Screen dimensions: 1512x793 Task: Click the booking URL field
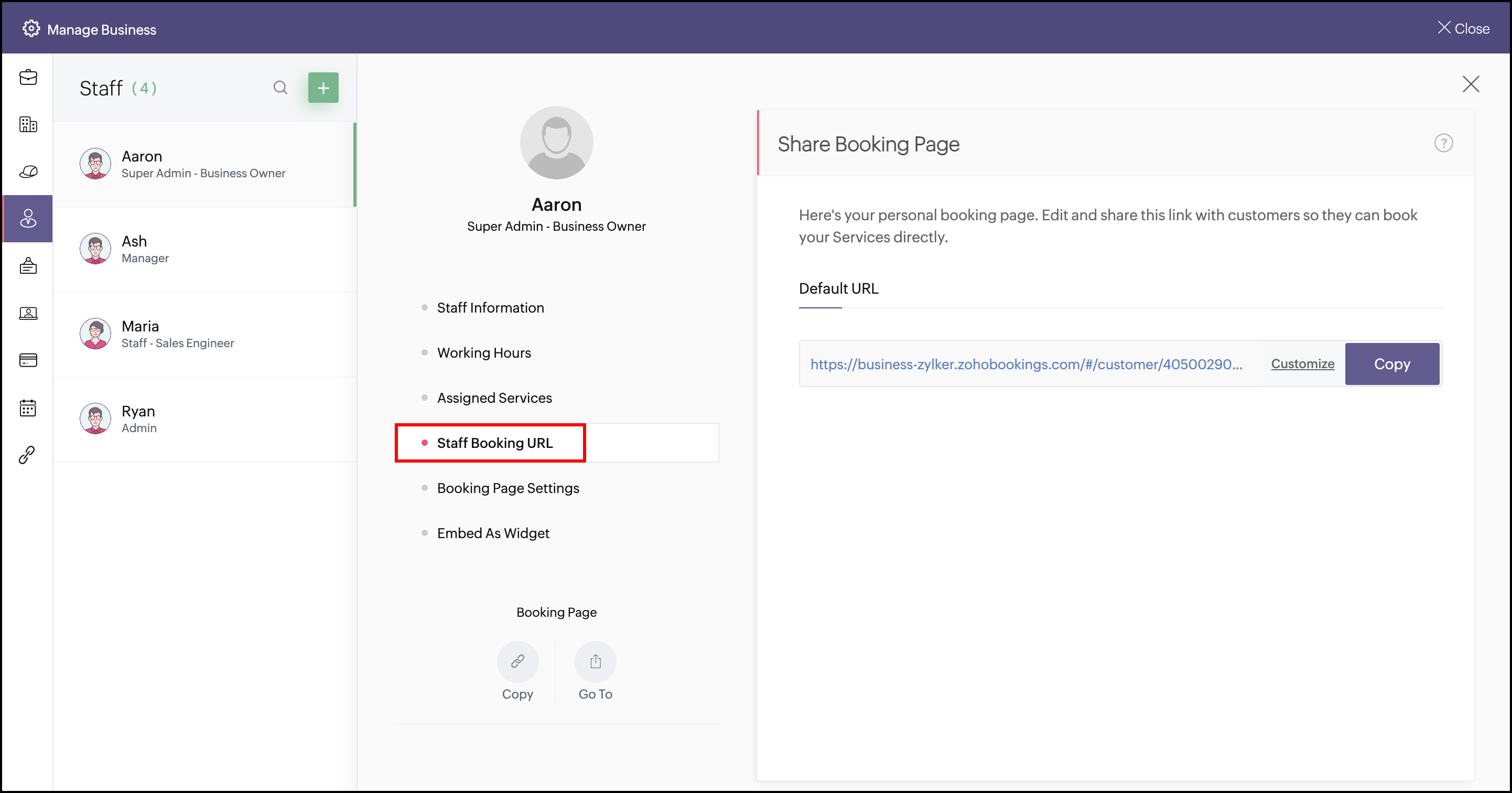1026,364
